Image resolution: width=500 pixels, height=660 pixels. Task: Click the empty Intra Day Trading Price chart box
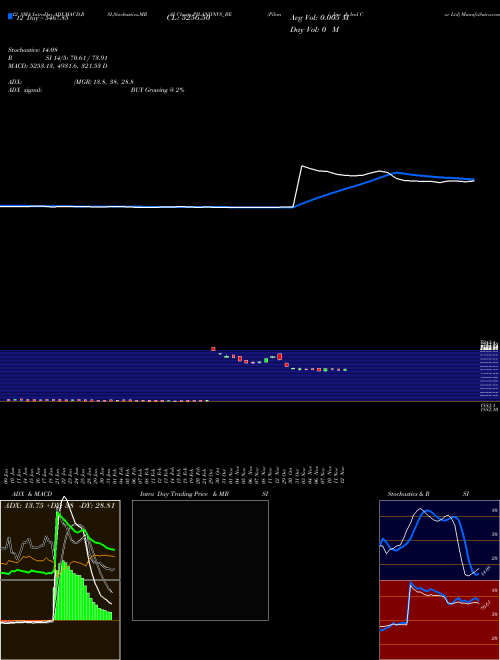click(x=200, y=560)
